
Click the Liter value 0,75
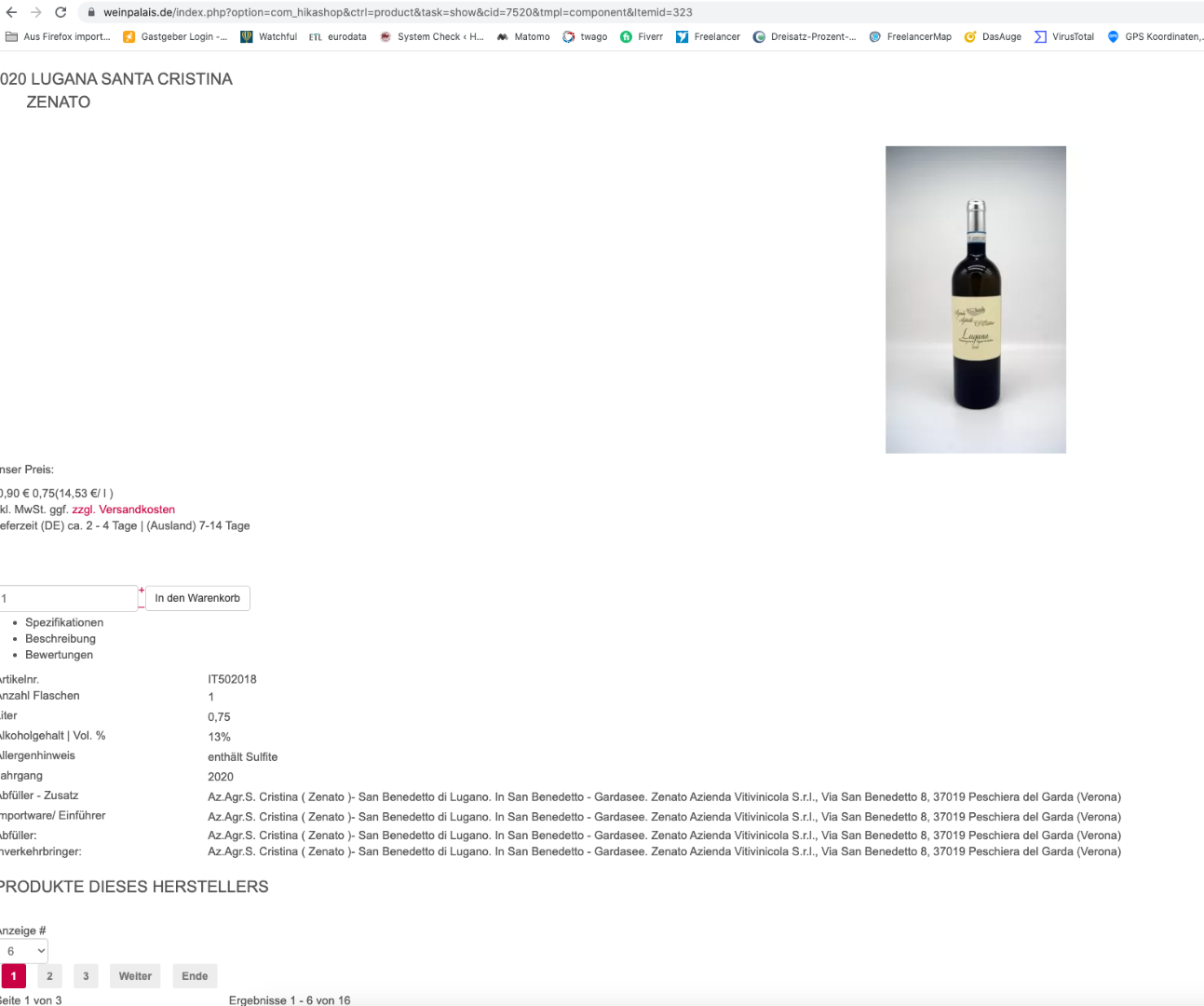(x=219, y=717)
